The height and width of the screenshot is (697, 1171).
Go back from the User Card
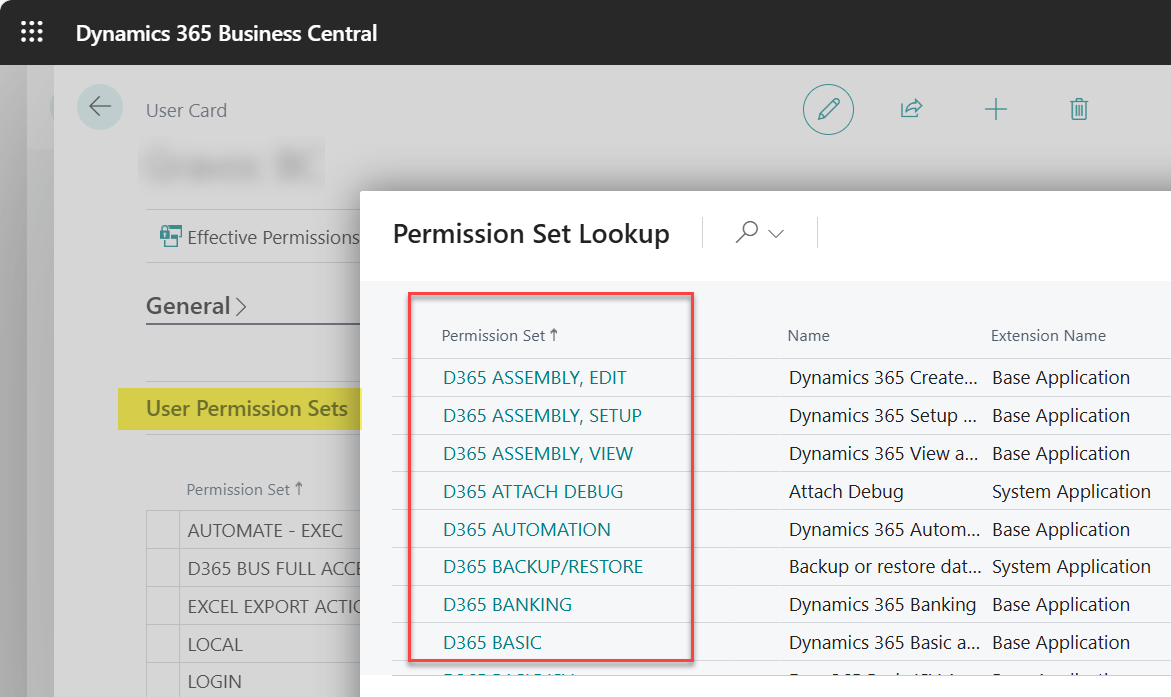click(100, 107)
